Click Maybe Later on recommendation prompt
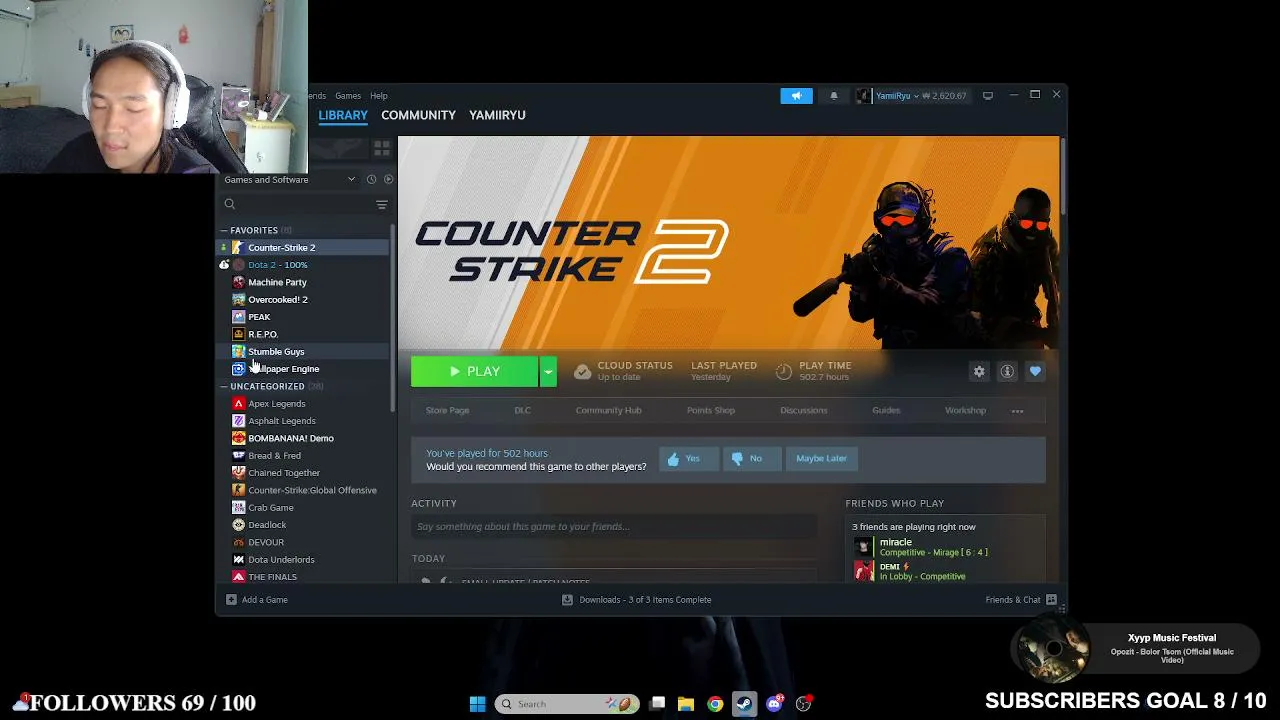This screenshot has height=720, width=1280. pos(821,458)
